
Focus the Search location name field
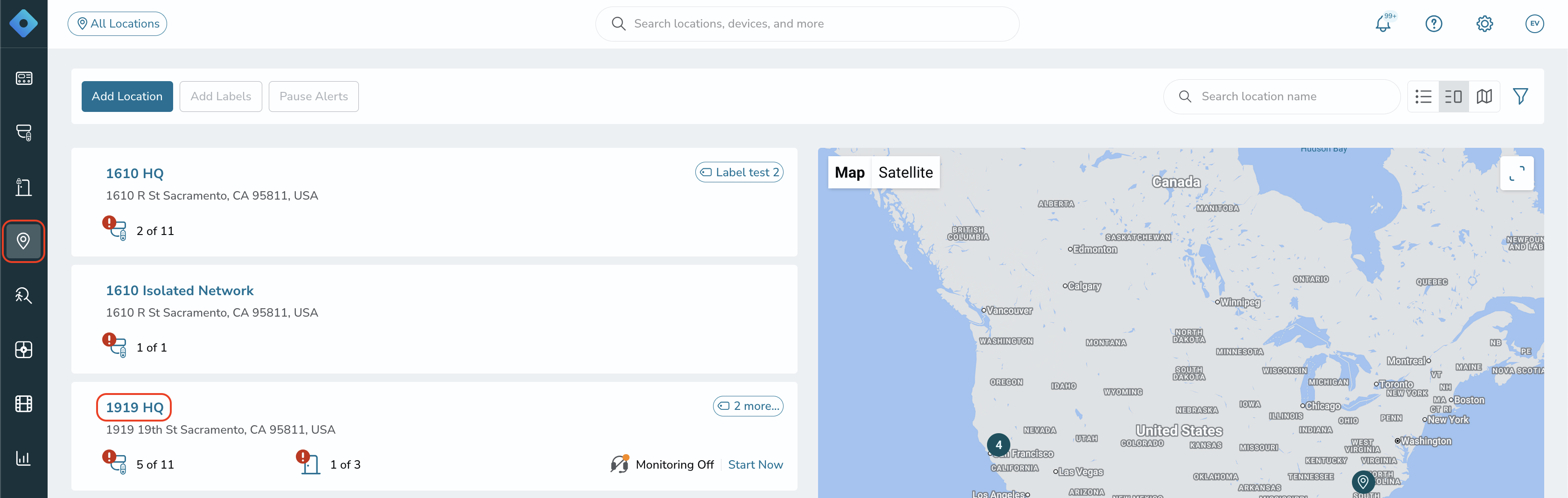[1282, 97]
